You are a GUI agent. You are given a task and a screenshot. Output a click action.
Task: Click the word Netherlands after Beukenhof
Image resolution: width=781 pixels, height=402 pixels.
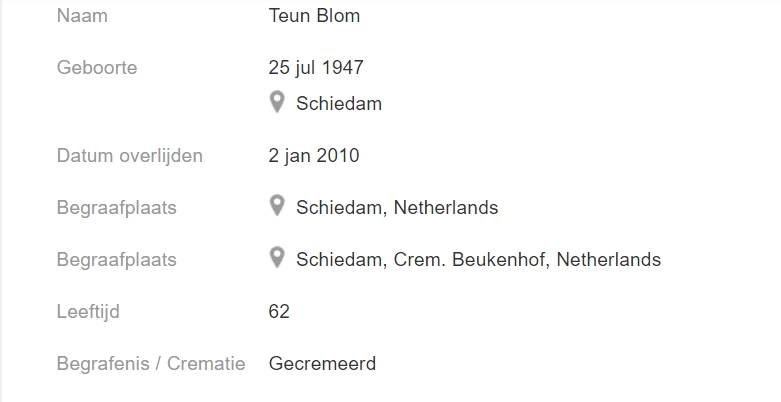pos(609,260)
